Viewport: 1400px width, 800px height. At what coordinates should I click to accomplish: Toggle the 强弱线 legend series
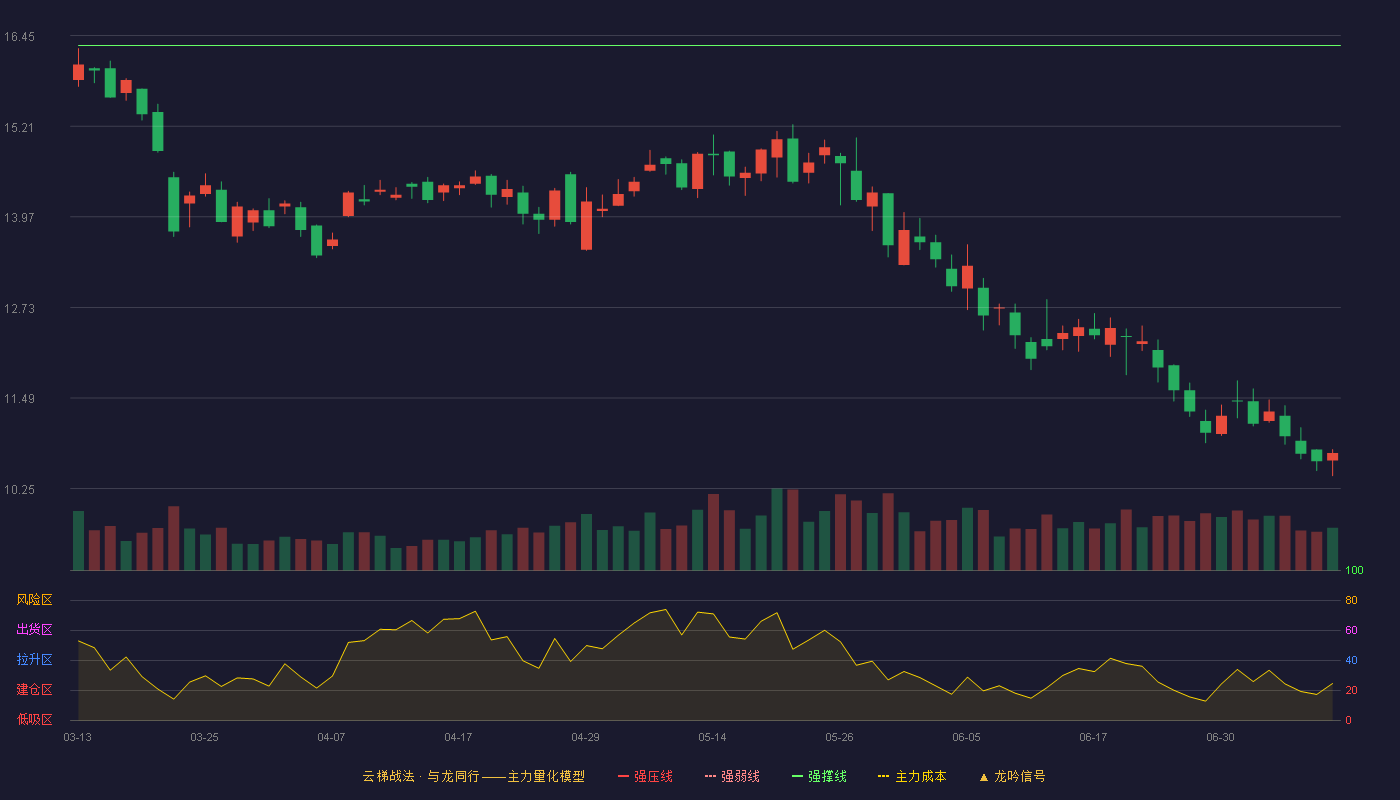(x=732, y=776)
